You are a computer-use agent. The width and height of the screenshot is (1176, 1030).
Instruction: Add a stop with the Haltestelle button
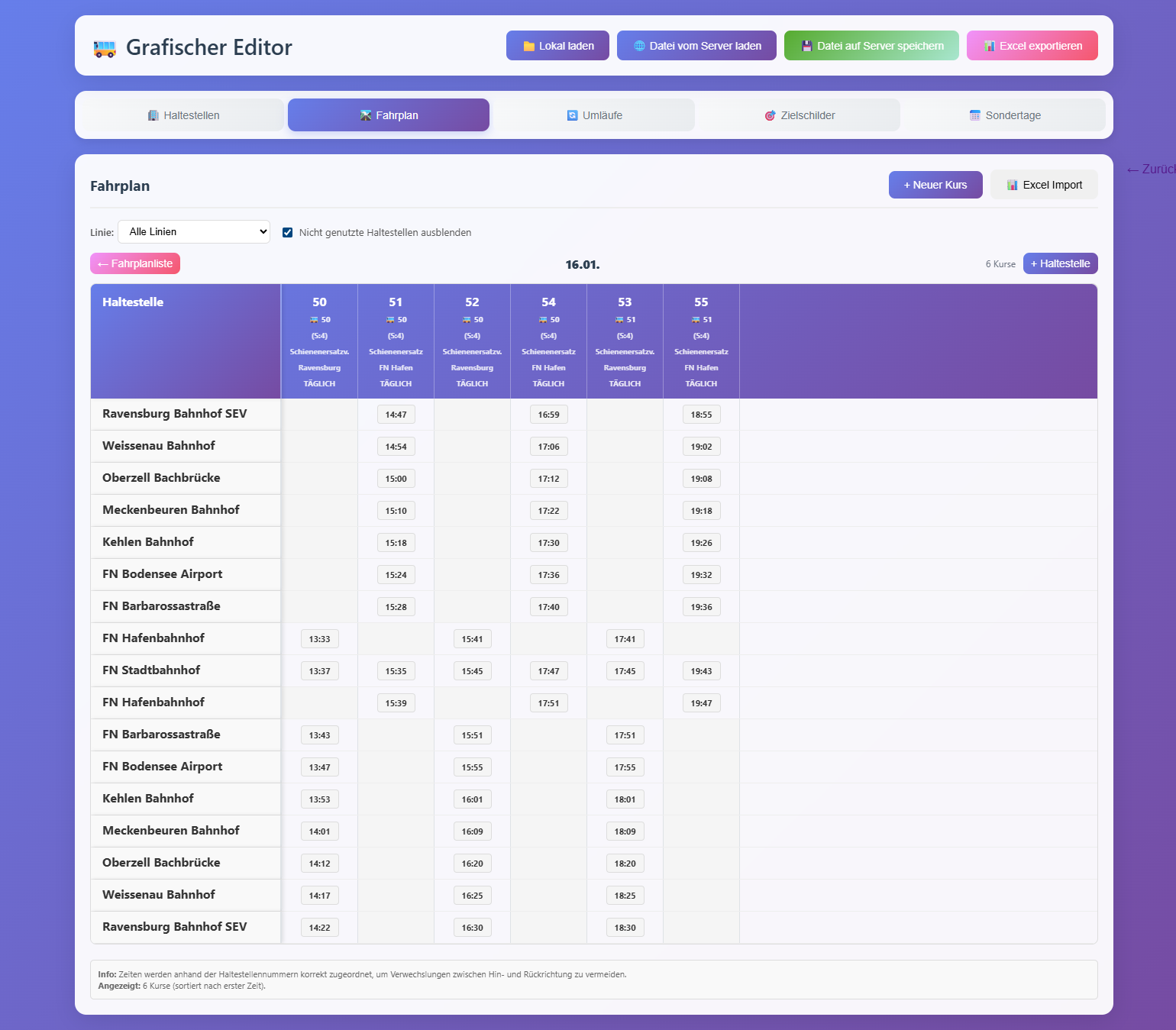click(1060, 263)
